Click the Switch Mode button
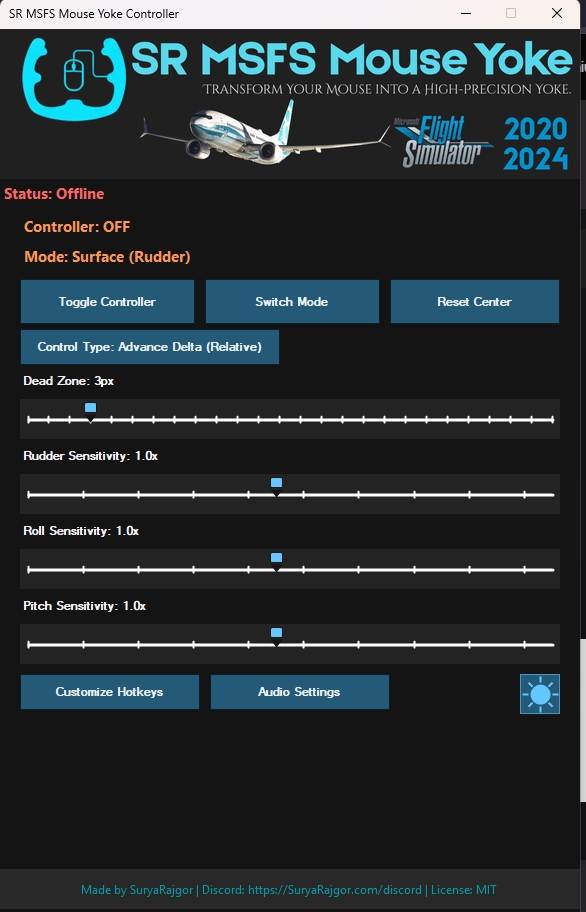The height and width of the screenshot is (912, 586). [292, 301]
